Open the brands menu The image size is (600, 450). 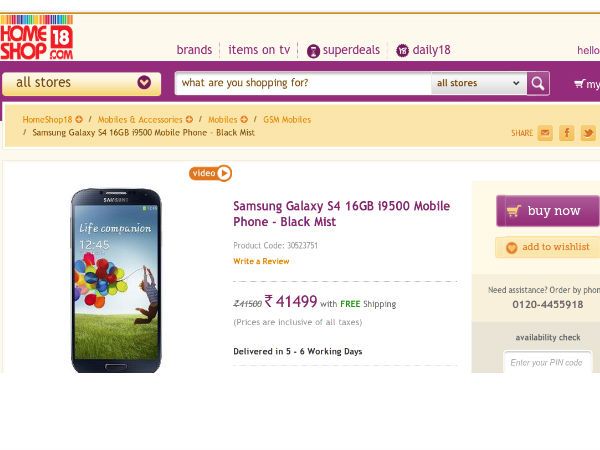coord(194,50)
